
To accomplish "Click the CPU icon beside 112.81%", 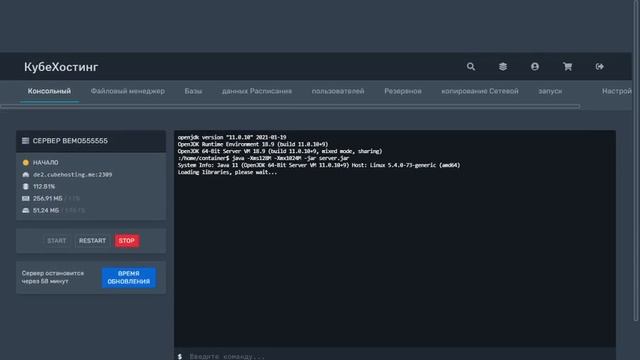I will (x=26, y=187).
